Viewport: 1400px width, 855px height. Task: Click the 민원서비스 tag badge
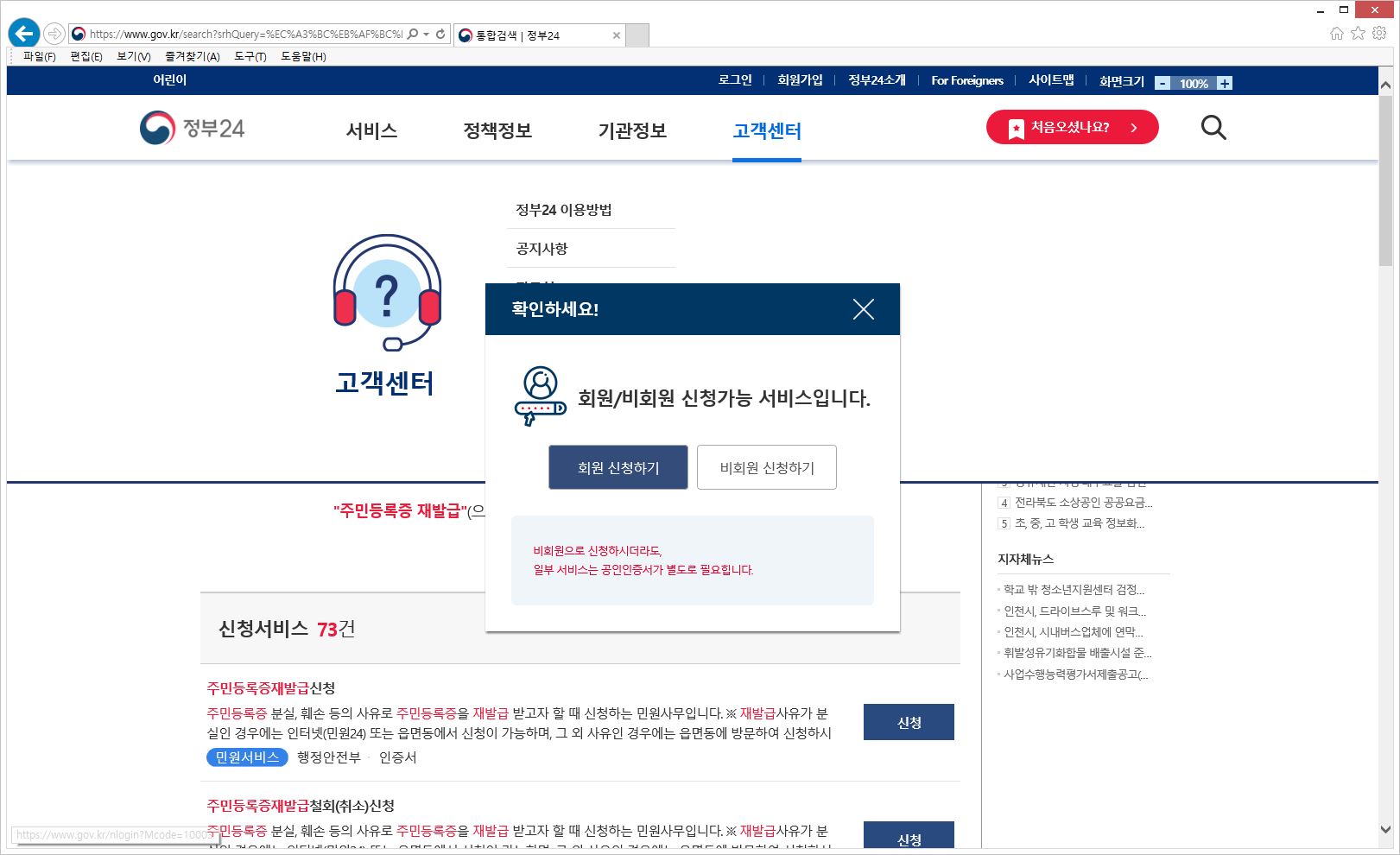[247, 757]
